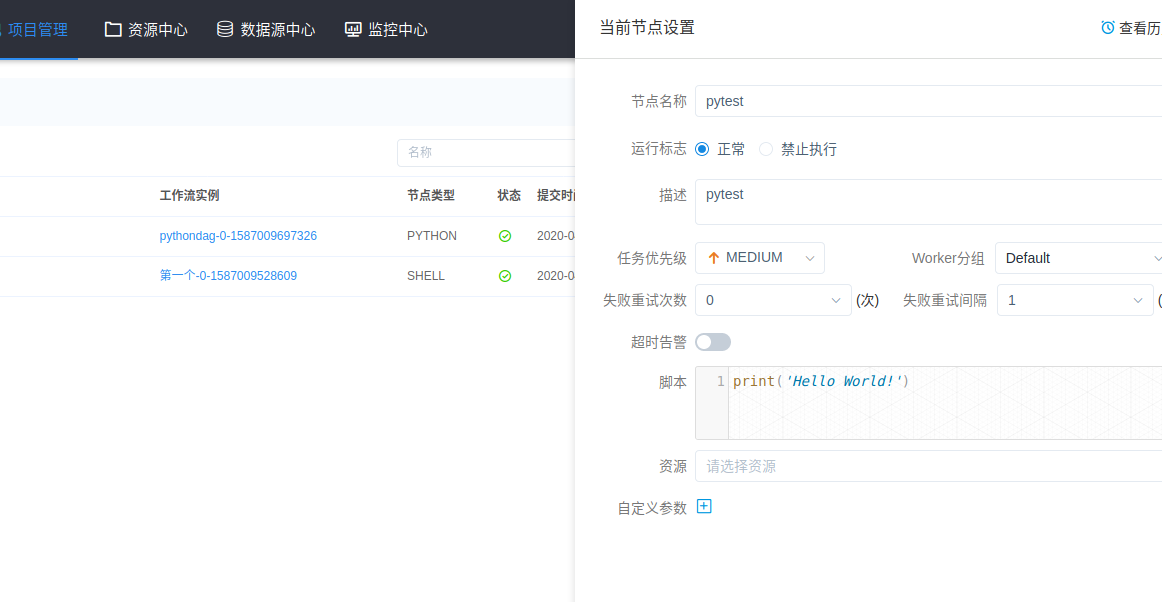Click the 状态 column header
Viewport: 1162px width, 602px height.
click(509, 196)
